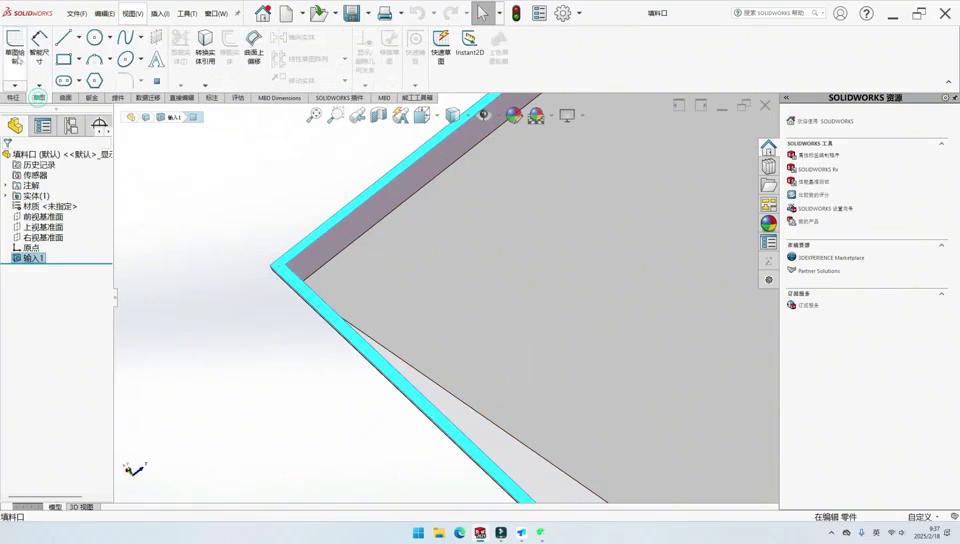Screen dimensions: 960x544
Task: Select the Polygon sketch tool
Action: pos(94,80)
